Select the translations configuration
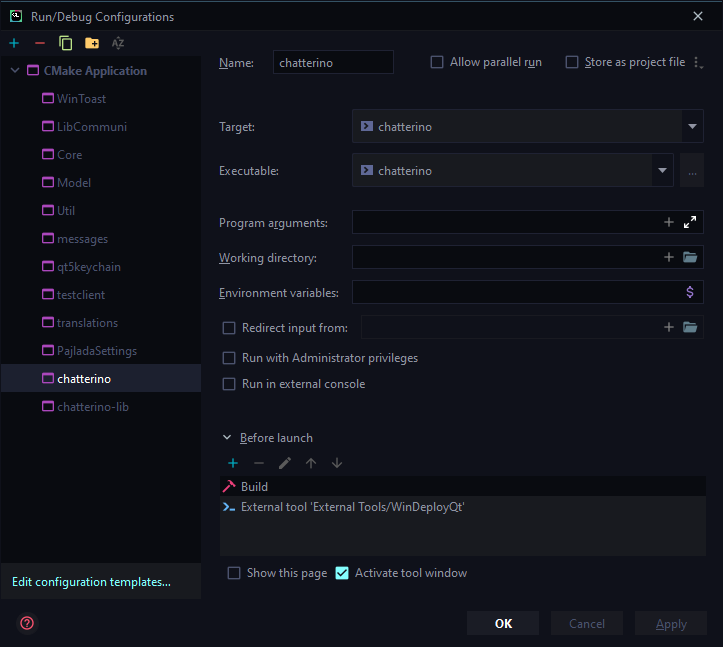This screenshot has height=647, width=723. tap(101, 323)
